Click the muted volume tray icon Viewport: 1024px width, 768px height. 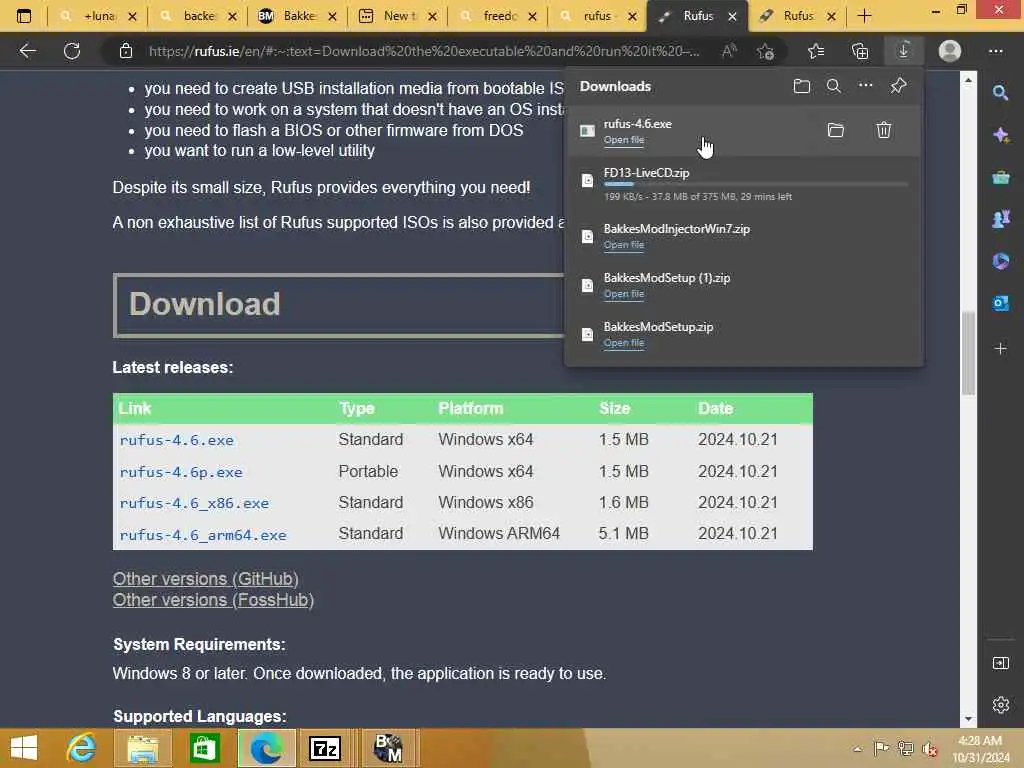pos(930,748)
